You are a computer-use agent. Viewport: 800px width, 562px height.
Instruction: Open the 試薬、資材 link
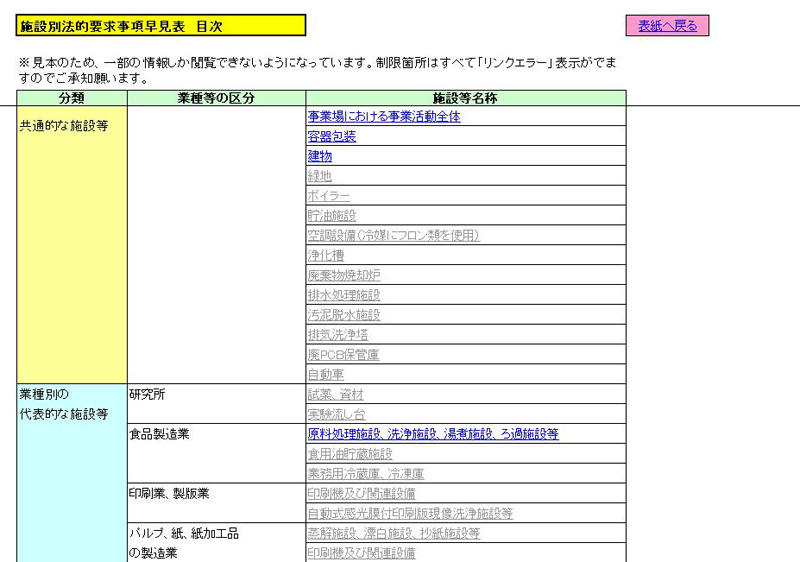click(x=336, y=395)
